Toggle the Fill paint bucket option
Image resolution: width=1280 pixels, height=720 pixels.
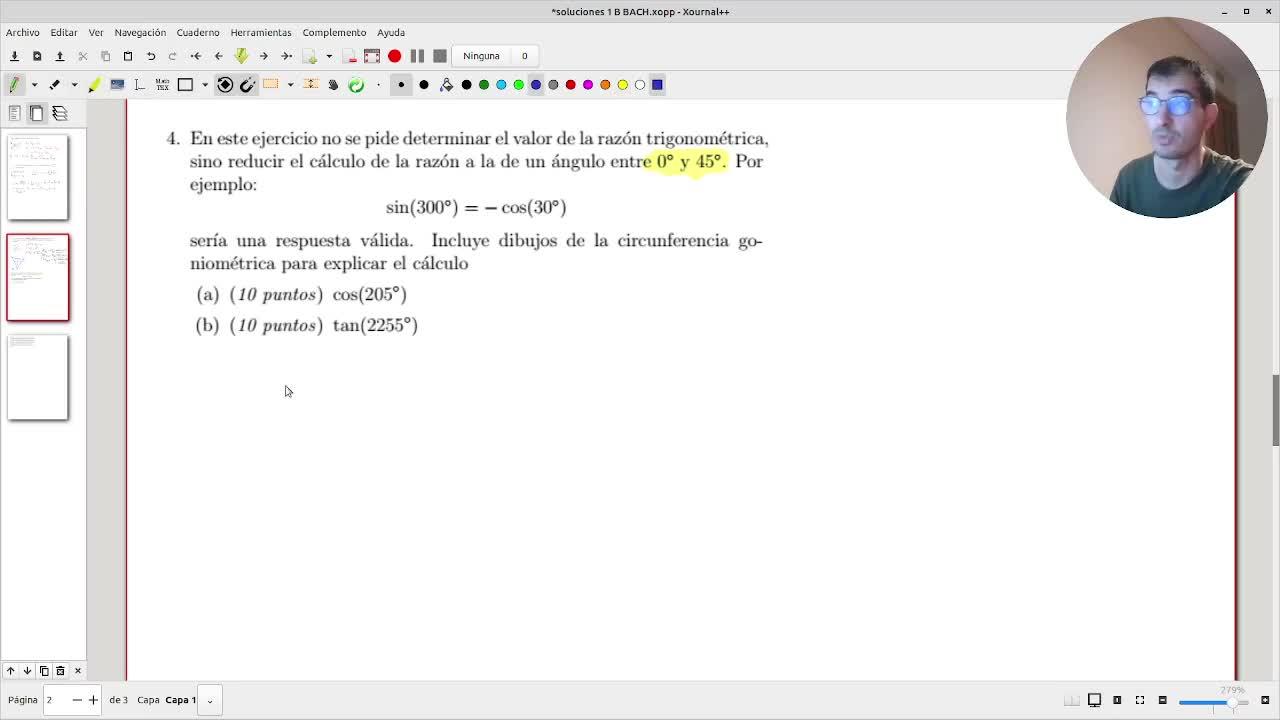pos(446,85)
